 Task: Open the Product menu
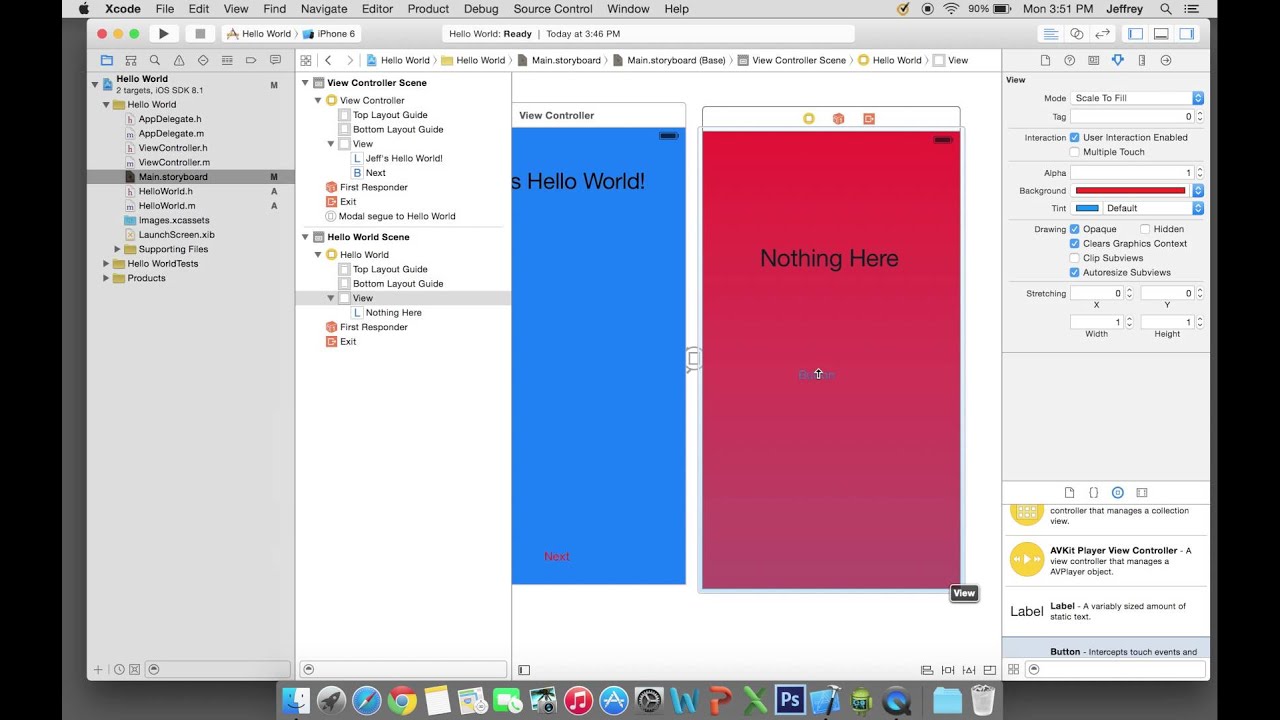[428, 9]
